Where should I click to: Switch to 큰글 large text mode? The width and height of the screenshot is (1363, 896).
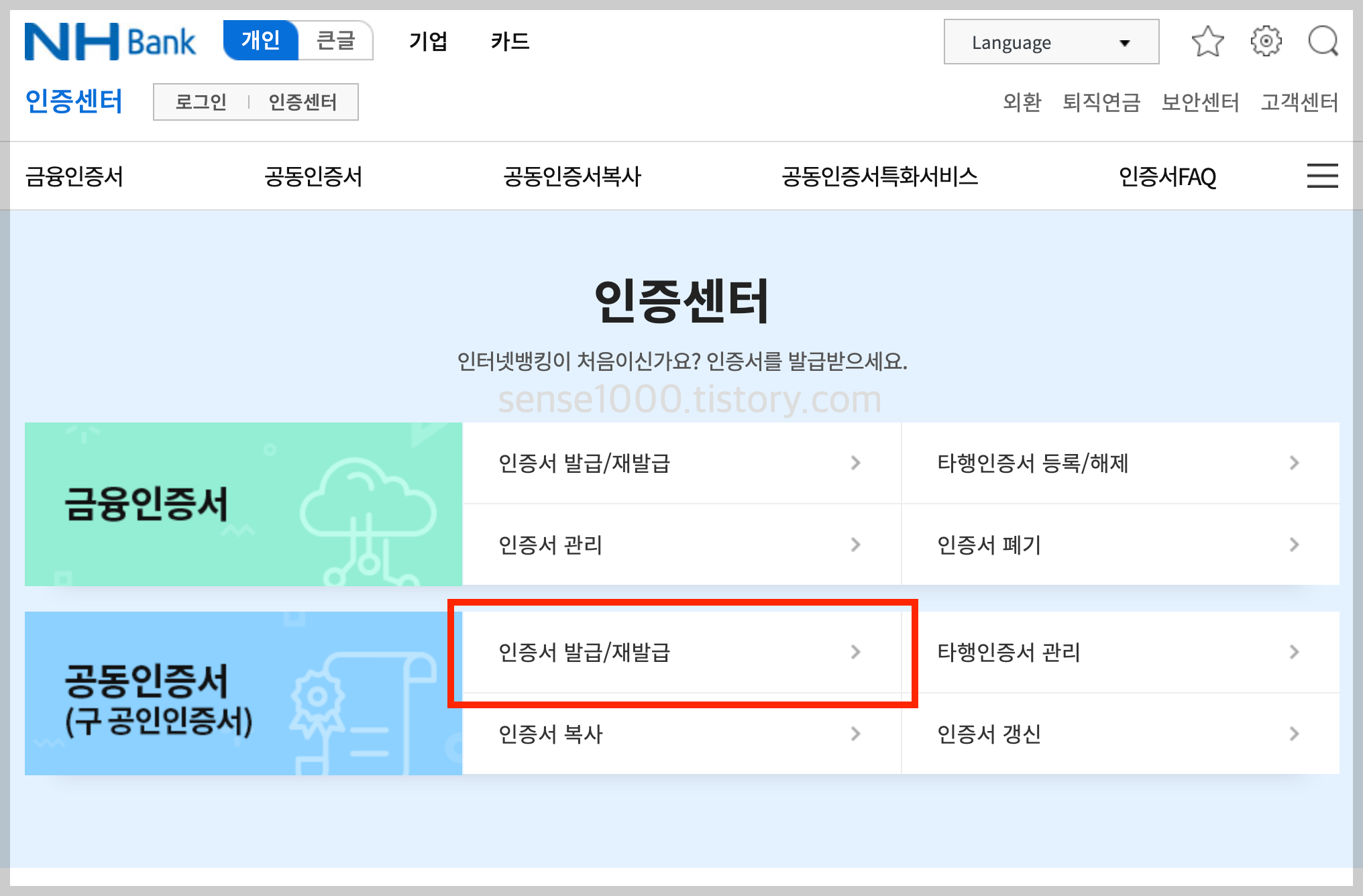click(335, 41)
